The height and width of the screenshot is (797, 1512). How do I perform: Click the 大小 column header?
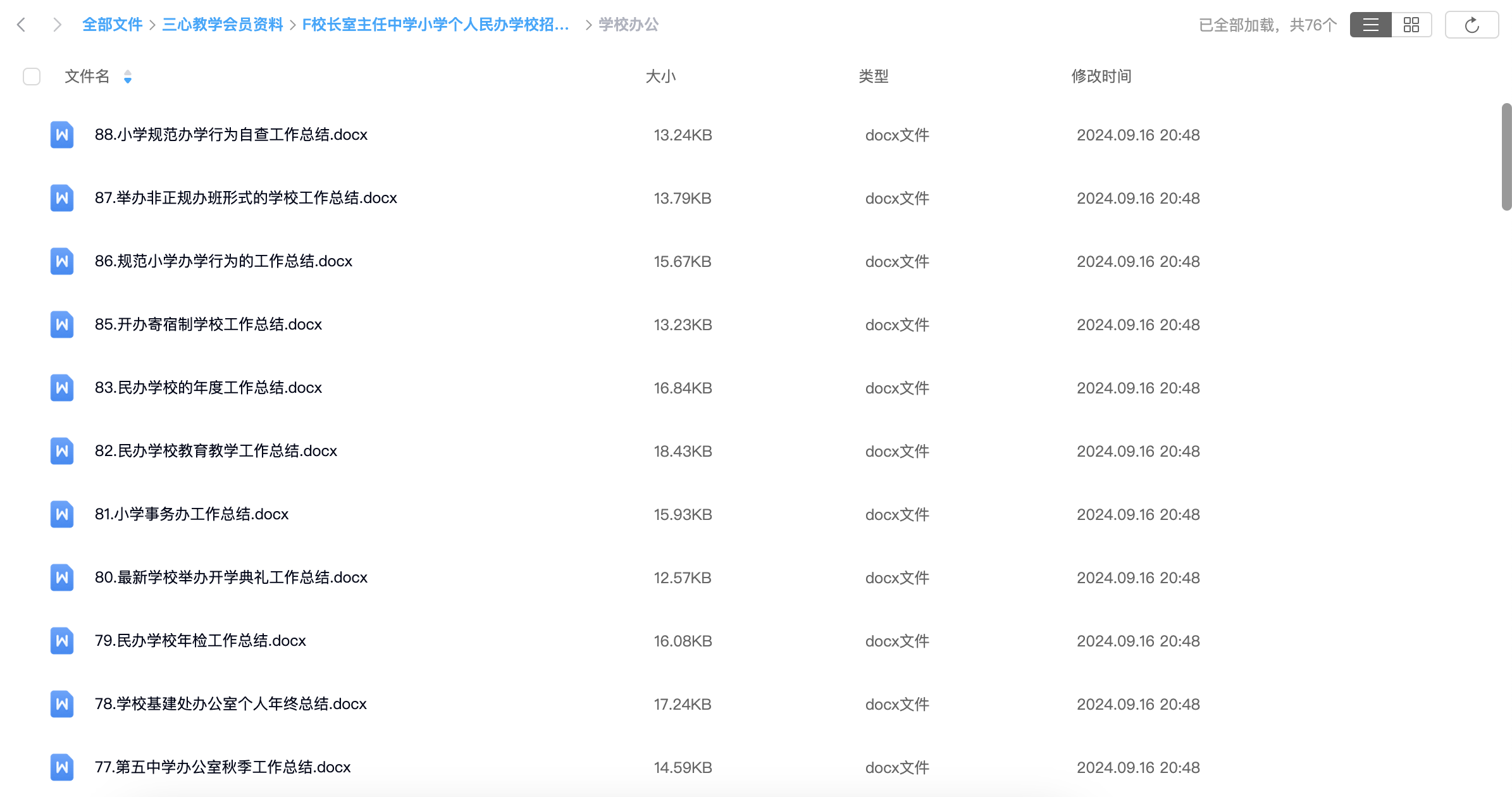point(660,77)
